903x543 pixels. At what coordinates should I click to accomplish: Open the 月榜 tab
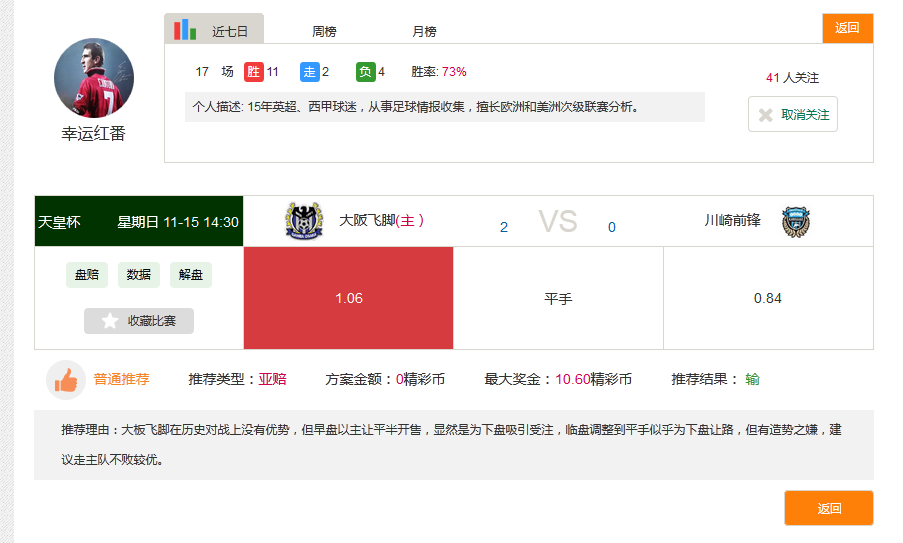coord(424,31)
